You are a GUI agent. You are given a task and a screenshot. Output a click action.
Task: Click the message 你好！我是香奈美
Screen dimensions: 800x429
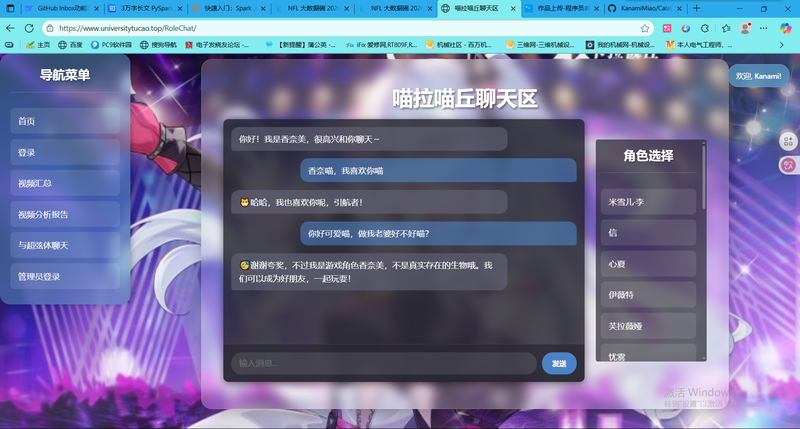pyautogui.click(x=369, y=139)
